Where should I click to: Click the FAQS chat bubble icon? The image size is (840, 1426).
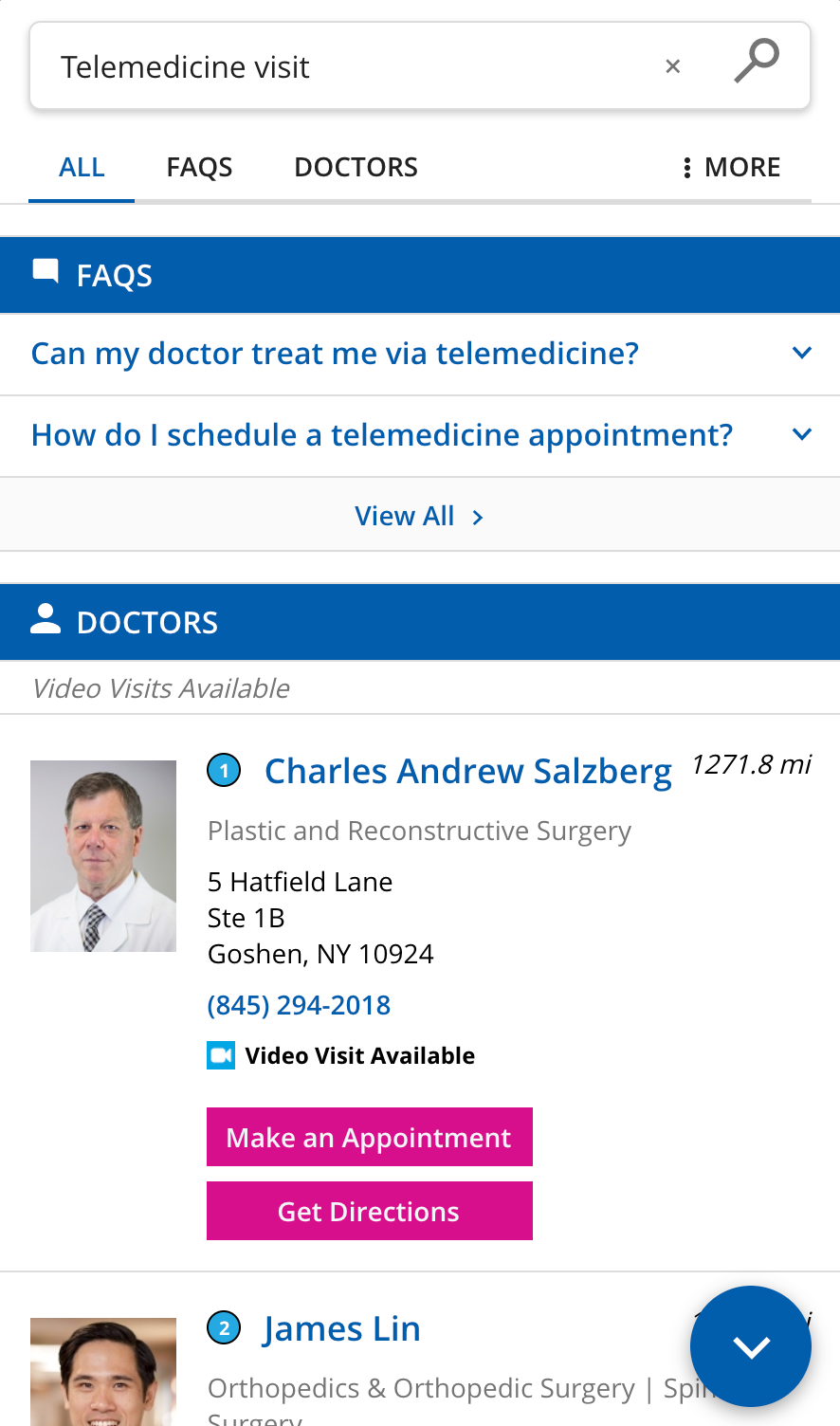(46, 272)
